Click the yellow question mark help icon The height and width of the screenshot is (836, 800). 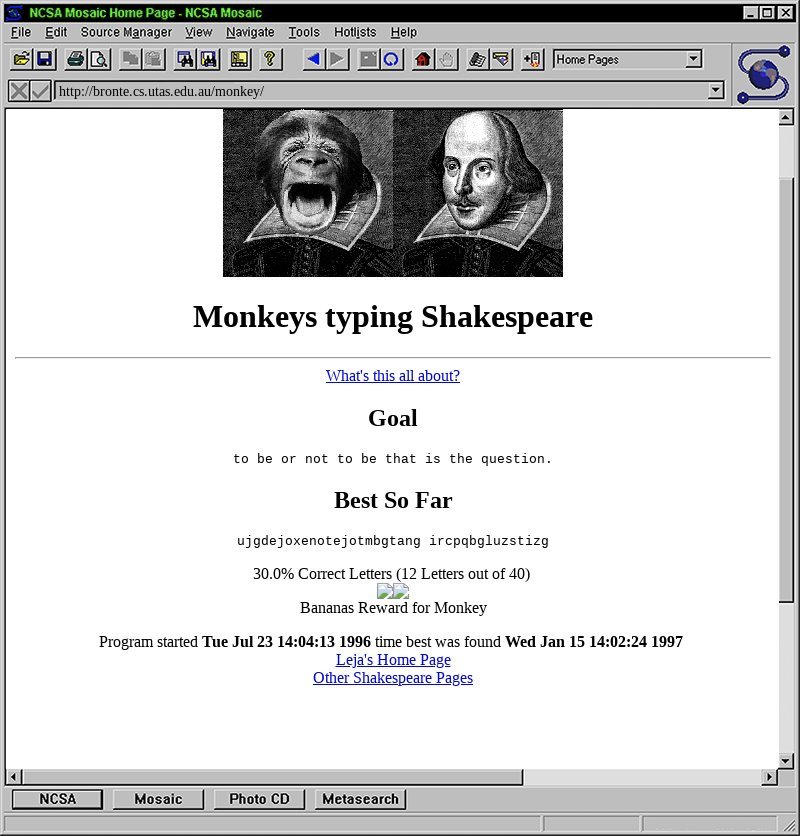point(268,59)
